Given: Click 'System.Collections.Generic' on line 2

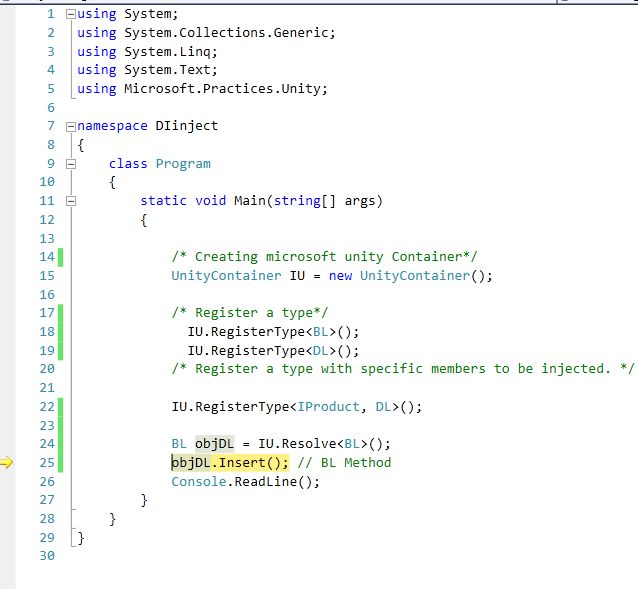Looking at the screenshot, I should (228, 33).
